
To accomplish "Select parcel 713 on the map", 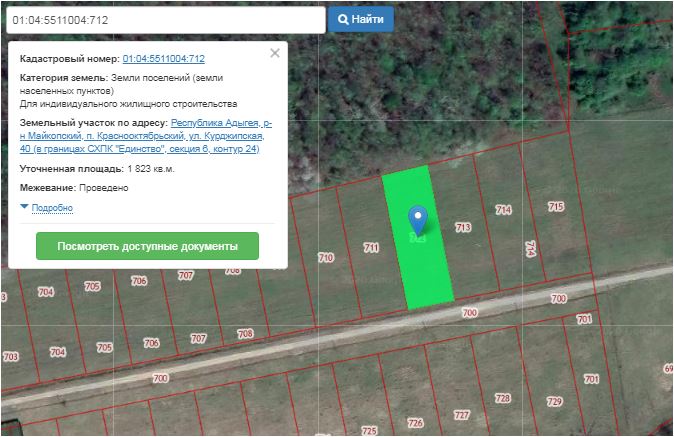I will (463, 228).
